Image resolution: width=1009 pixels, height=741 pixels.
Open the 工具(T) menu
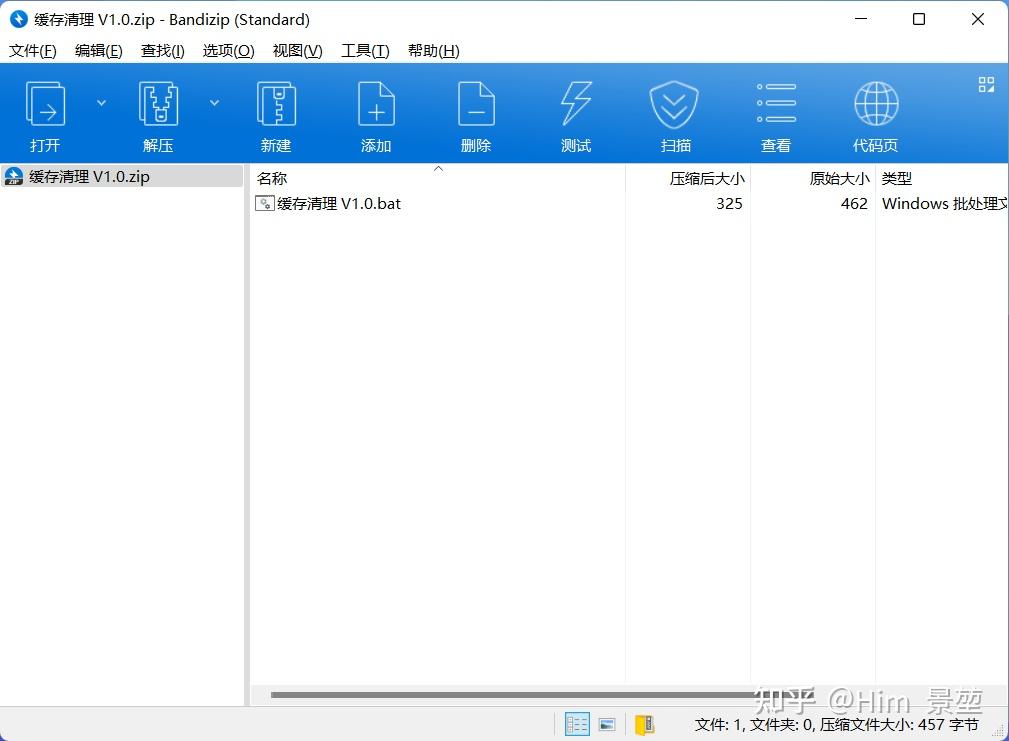[365, 51]
